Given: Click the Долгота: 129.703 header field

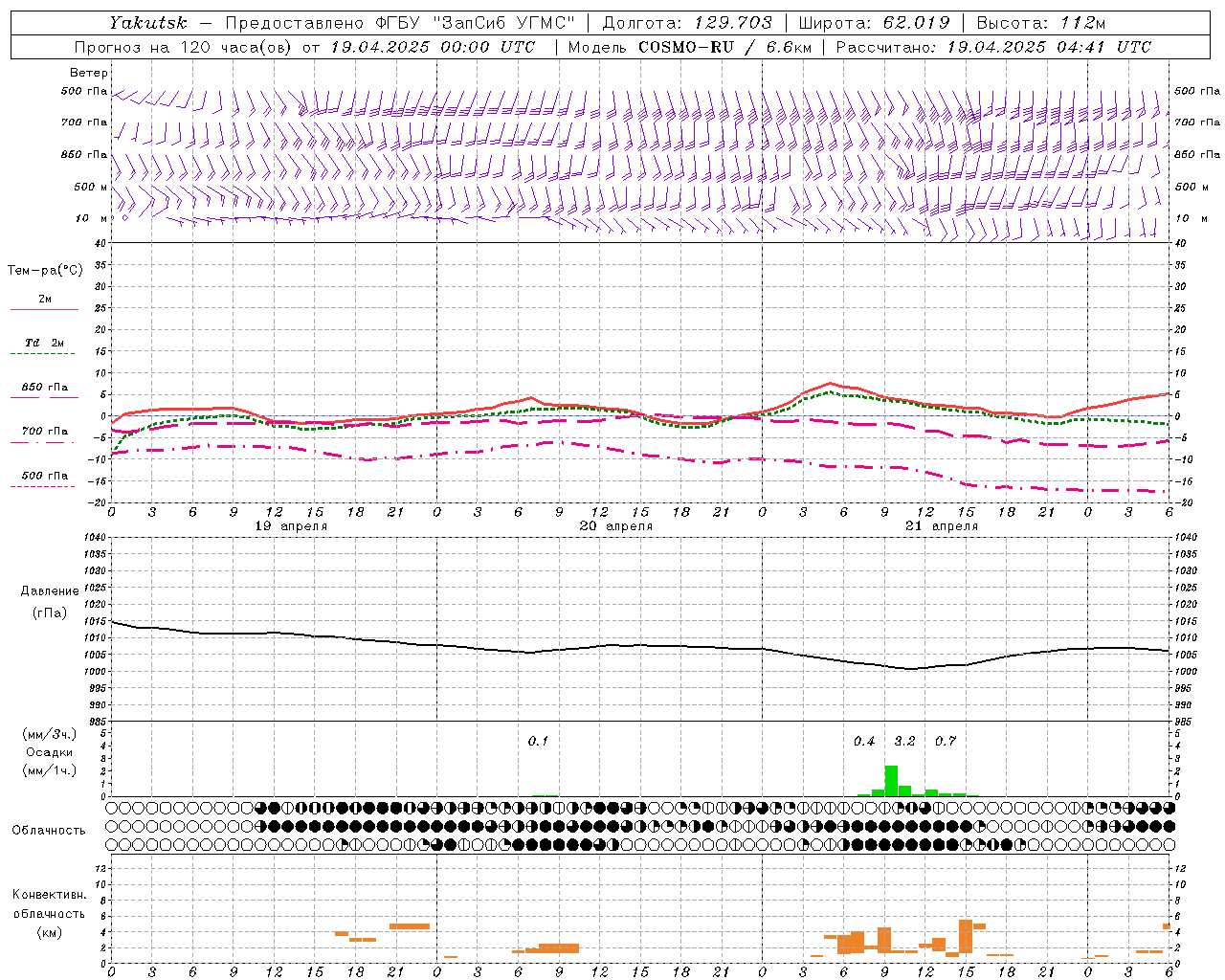Looking at the screenshot, I should 686,23.
